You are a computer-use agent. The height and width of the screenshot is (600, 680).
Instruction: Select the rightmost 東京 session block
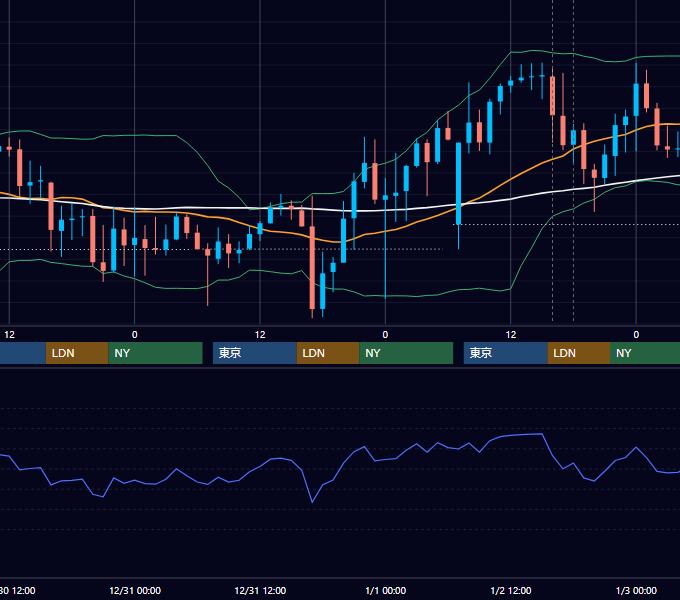pos(506,353)
